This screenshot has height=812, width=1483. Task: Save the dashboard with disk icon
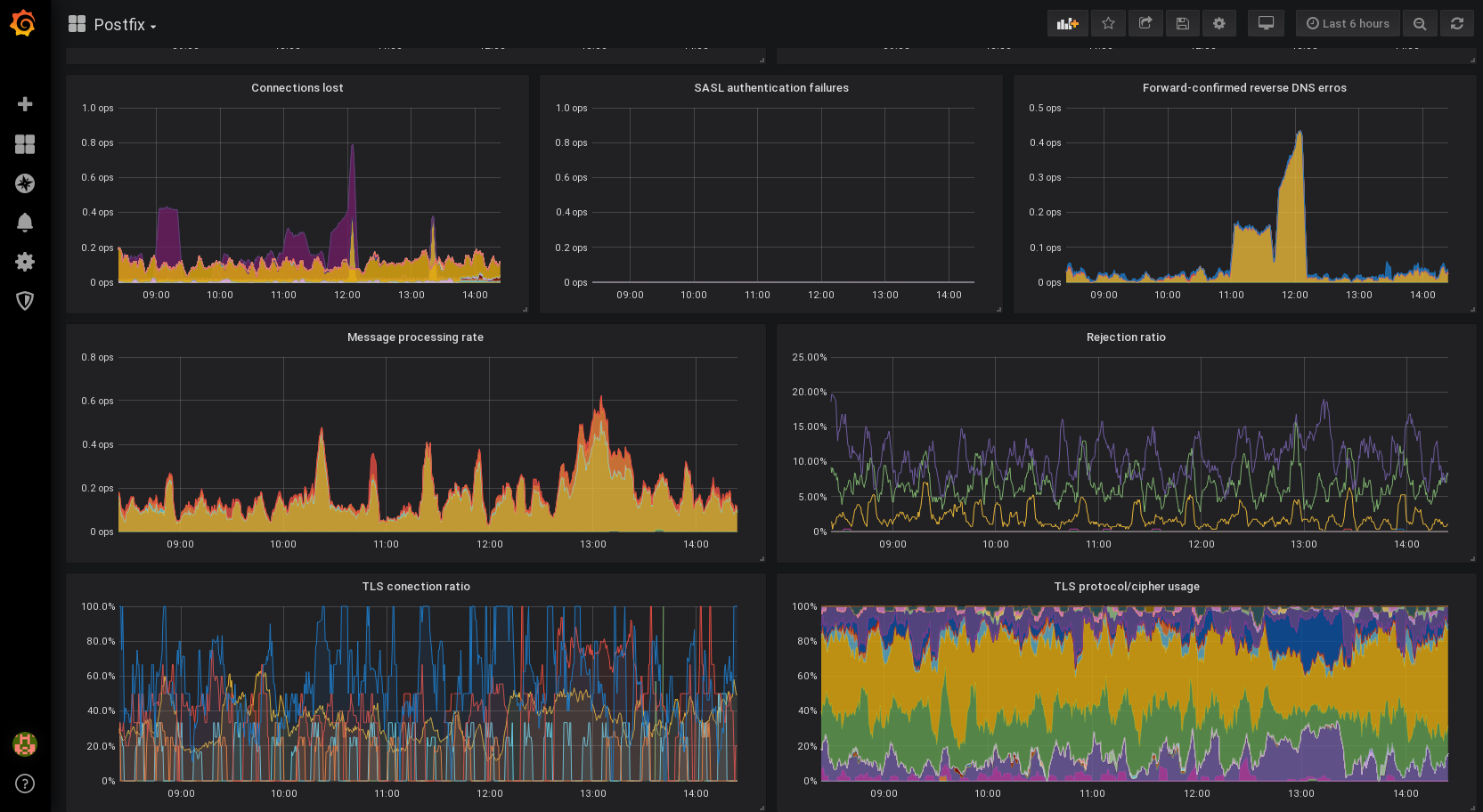point(1182,24)
